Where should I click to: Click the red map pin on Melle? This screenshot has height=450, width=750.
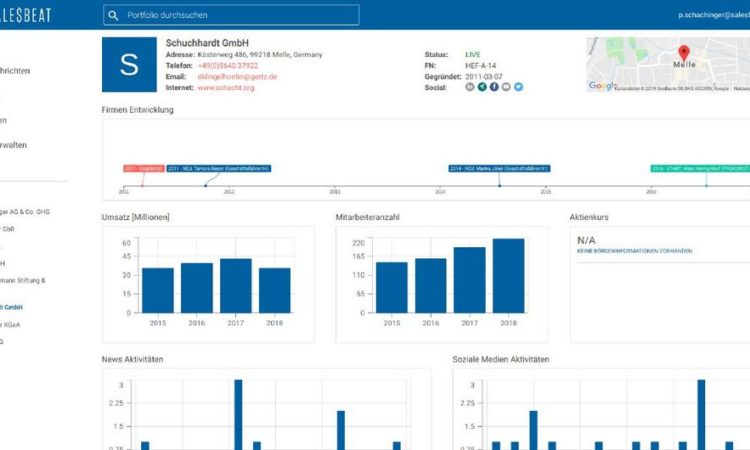[x=684, y=53]
